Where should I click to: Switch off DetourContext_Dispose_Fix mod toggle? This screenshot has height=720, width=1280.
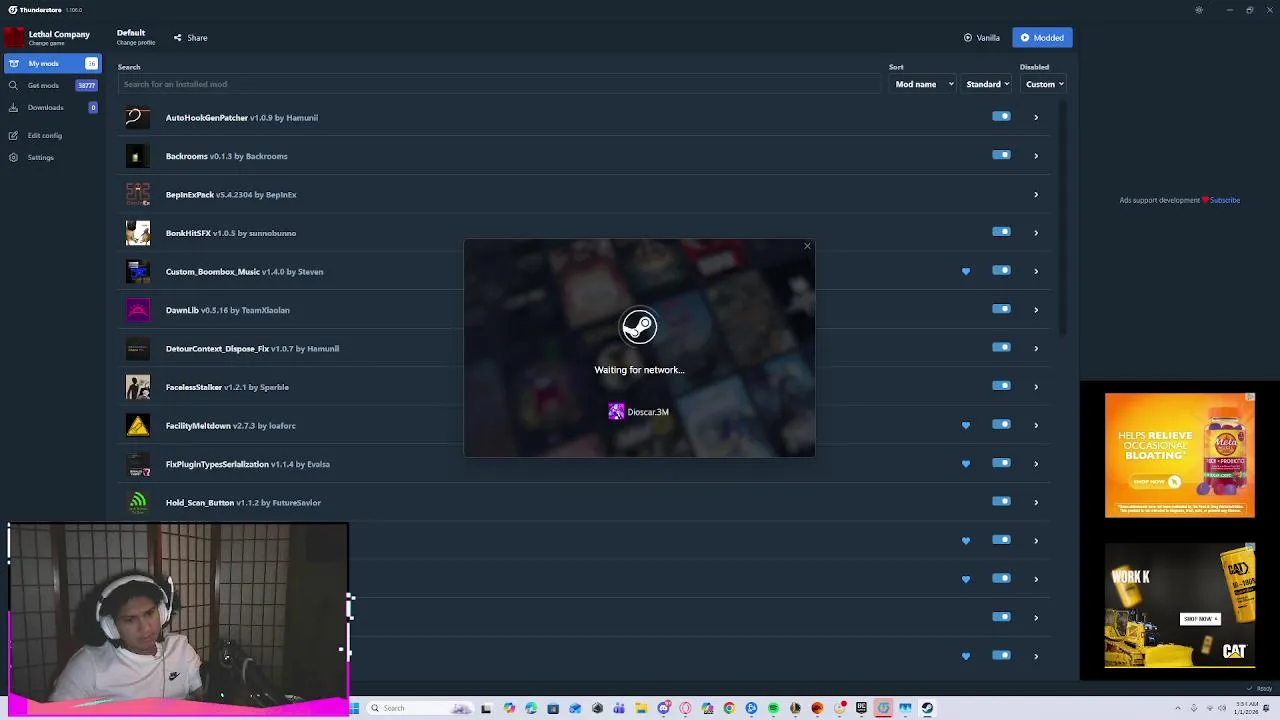click(x=1001, y=348)
